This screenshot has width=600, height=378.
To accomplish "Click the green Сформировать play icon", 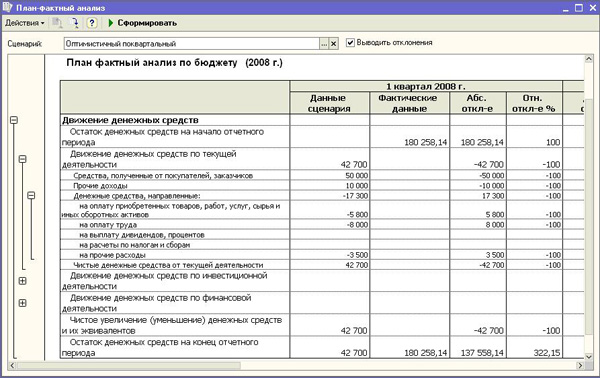I will pos(111,23).
